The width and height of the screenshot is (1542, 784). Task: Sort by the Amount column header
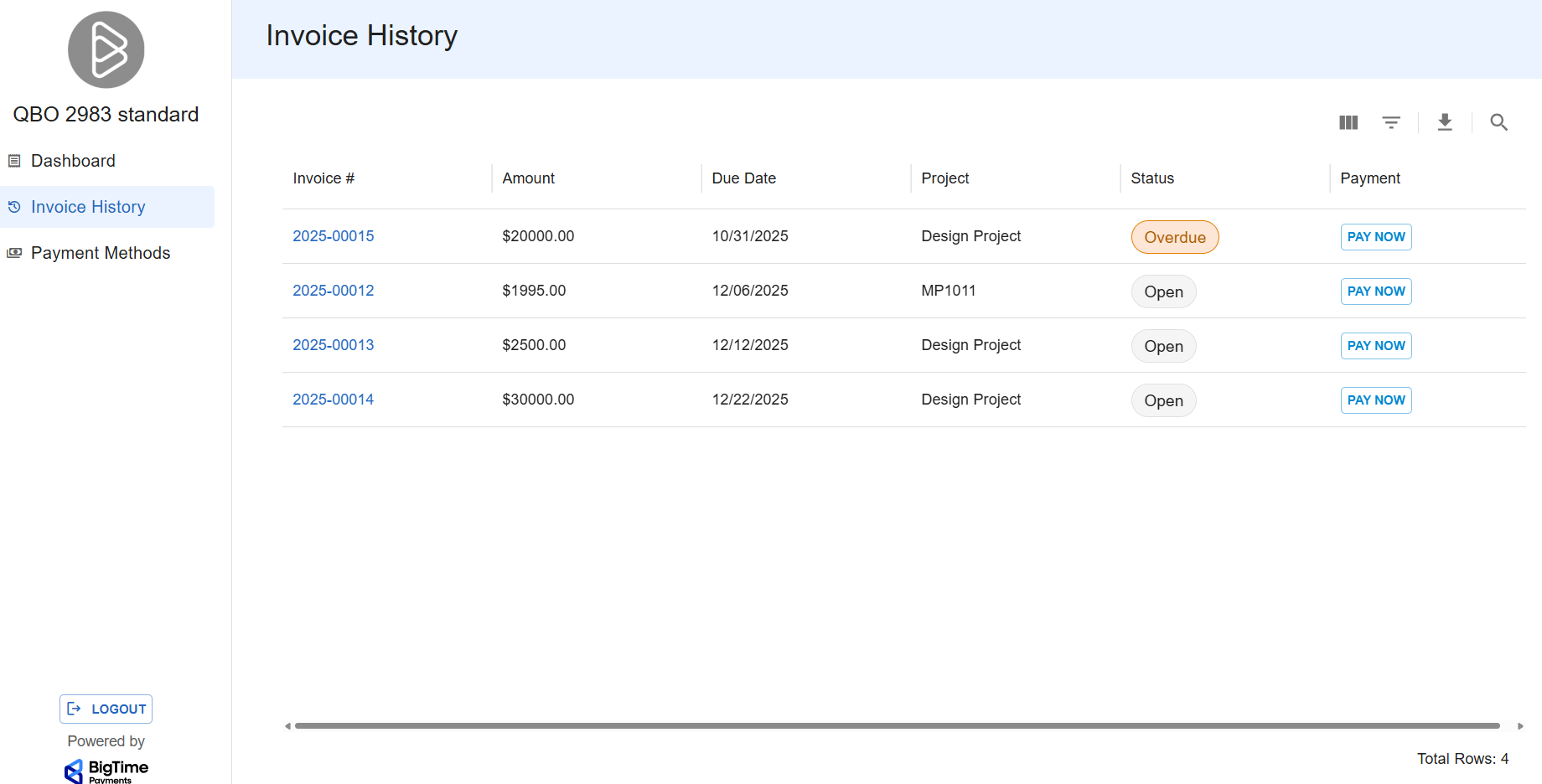click(528, 178)
